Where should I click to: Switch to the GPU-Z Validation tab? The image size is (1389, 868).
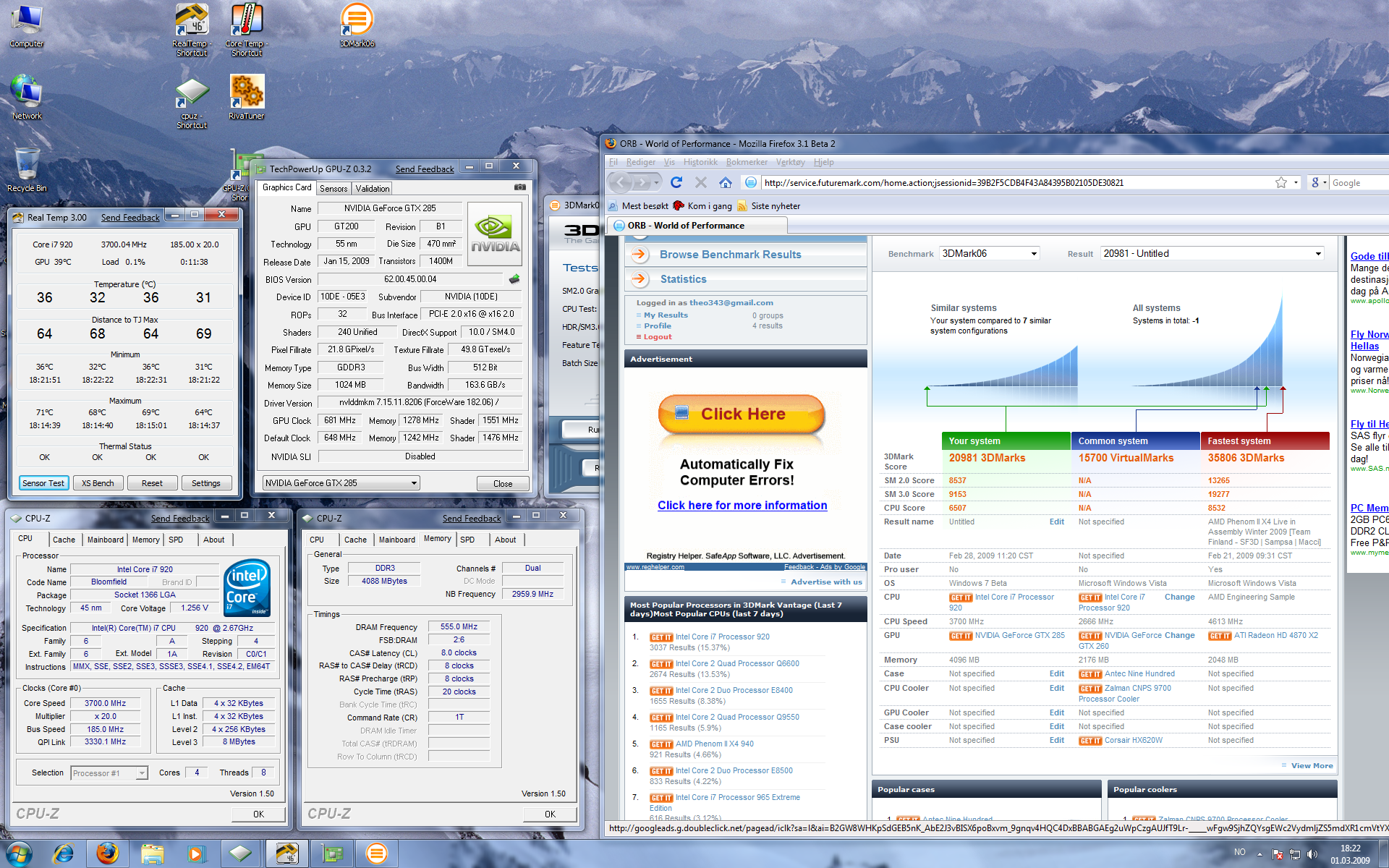pos(373,188)
